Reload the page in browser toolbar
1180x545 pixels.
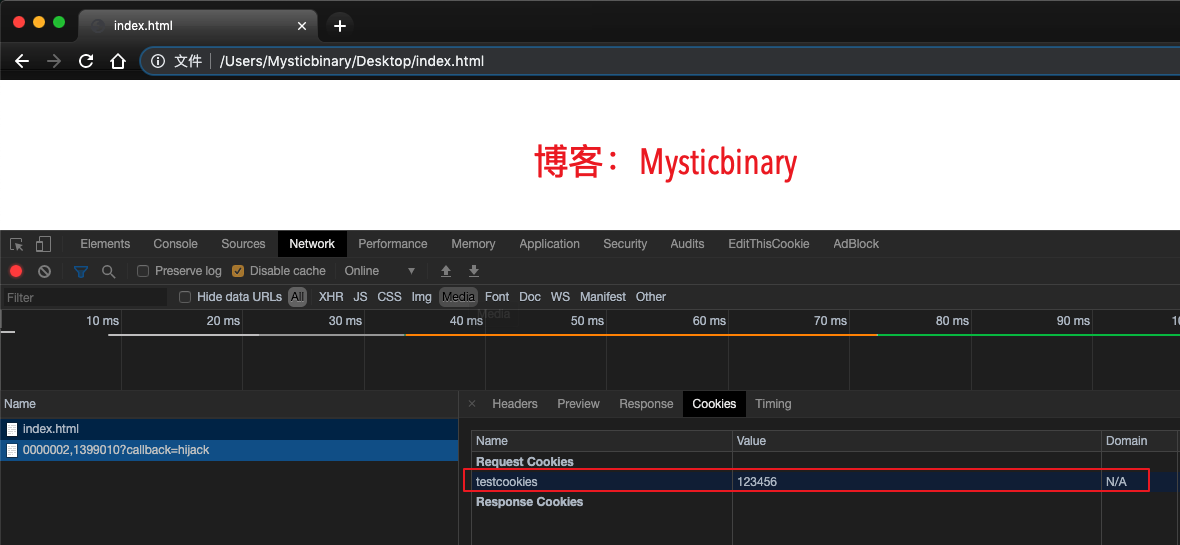(86, 61)
